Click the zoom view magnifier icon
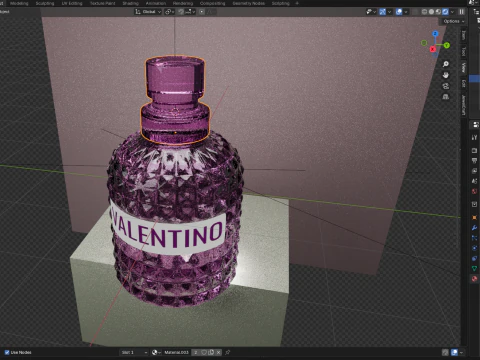Viewport: 480px width, 360px height. [446, 64]
